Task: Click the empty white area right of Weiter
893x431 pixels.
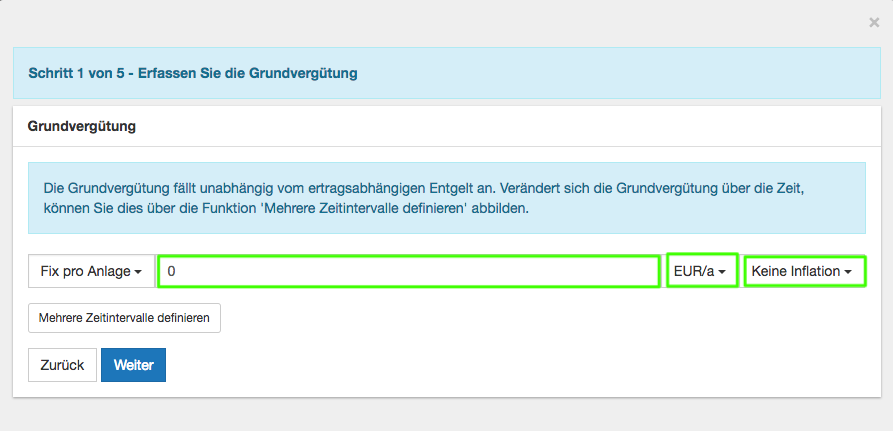Action: (x=500, y=365)
